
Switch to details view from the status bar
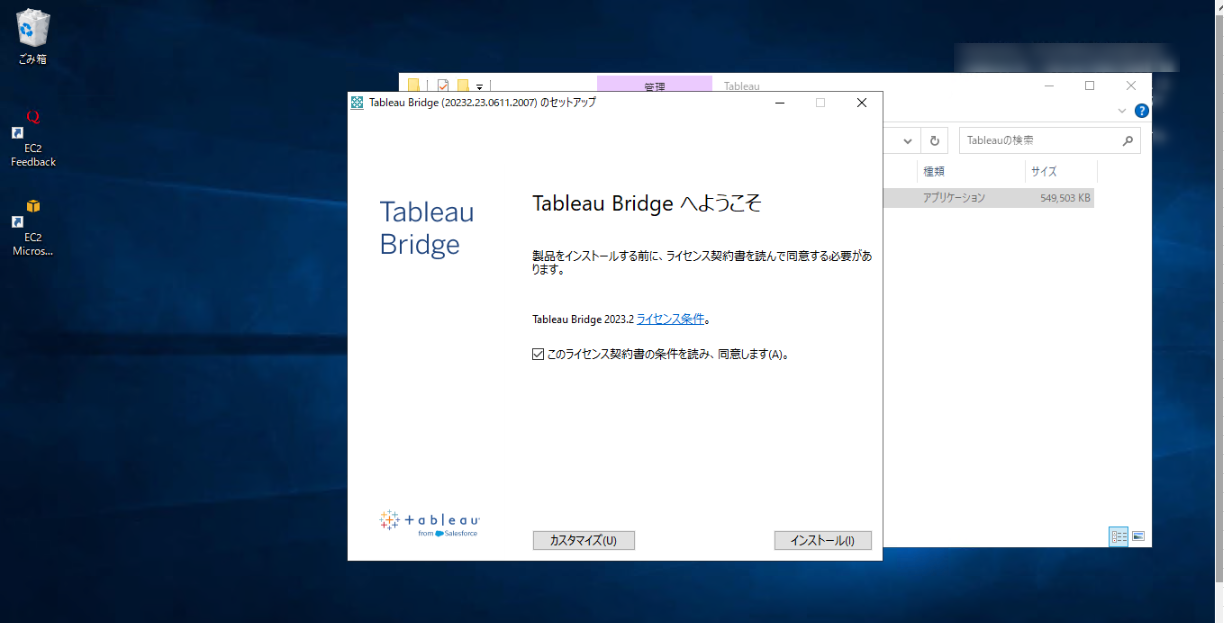point(1117,536)
